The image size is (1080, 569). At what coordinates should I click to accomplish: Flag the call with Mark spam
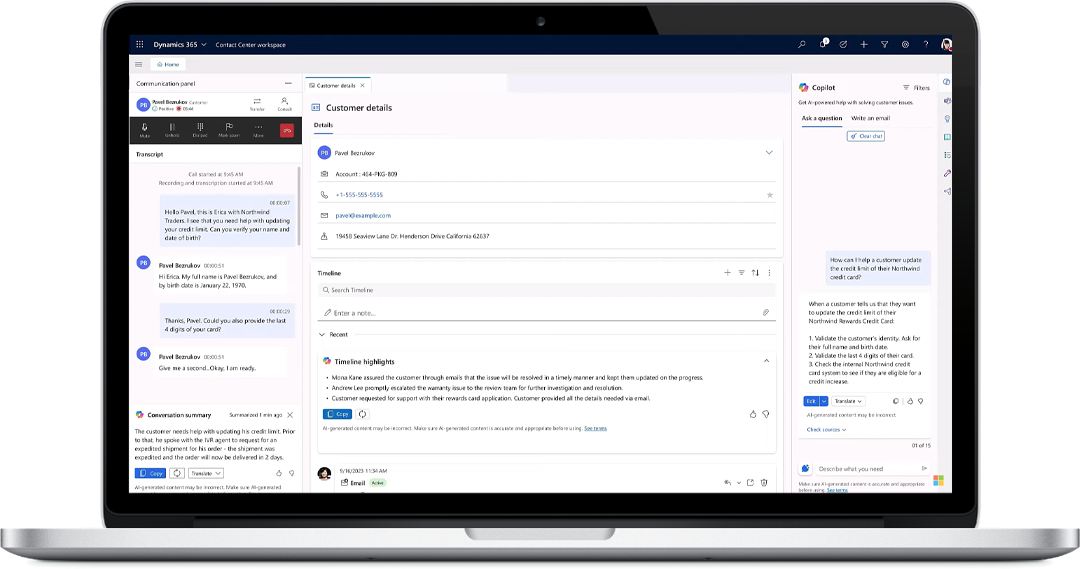(229, 130)
